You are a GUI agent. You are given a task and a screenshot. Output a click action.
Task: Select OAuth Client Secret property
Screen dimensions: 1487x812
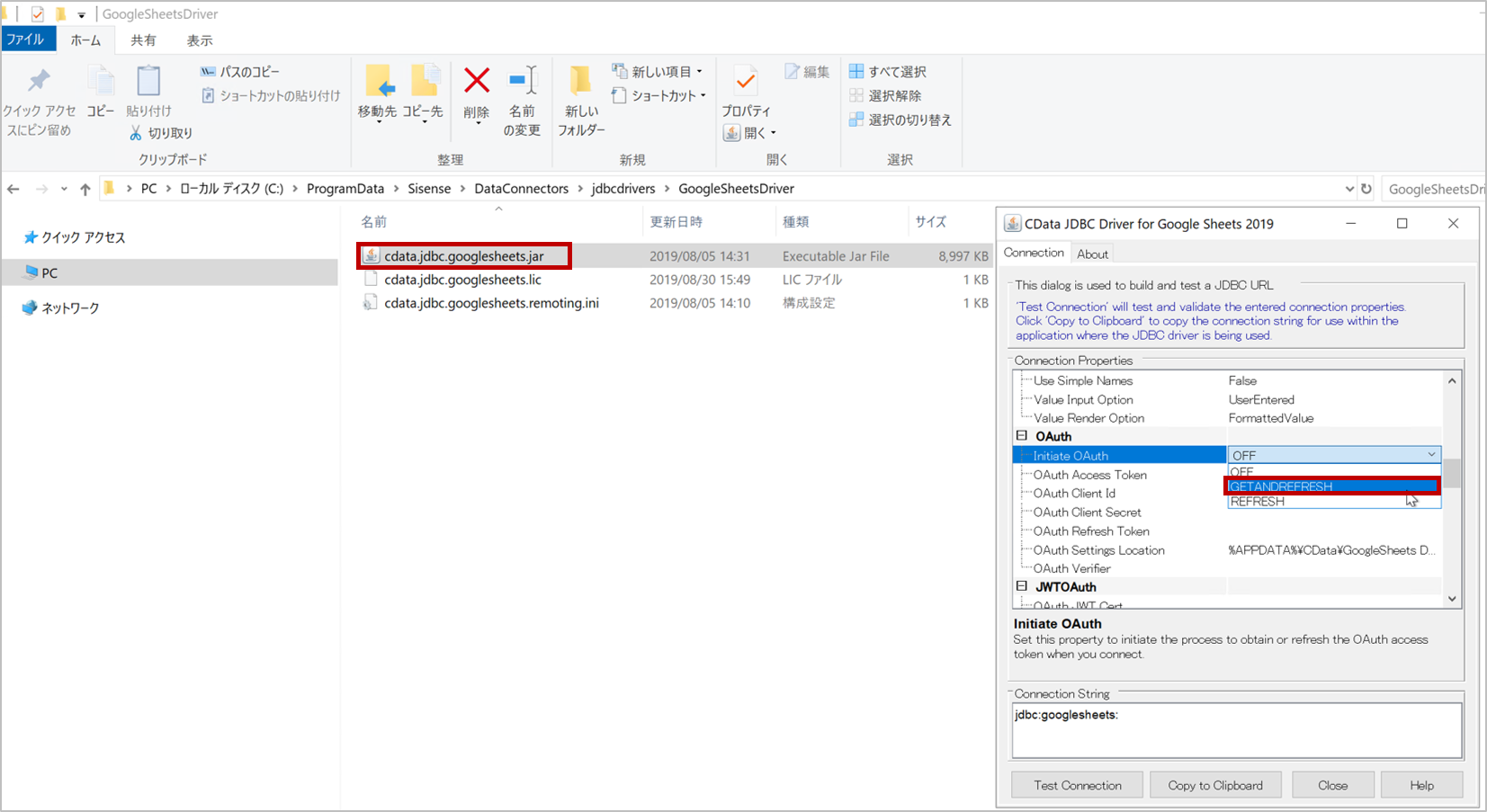(1087, 512)
